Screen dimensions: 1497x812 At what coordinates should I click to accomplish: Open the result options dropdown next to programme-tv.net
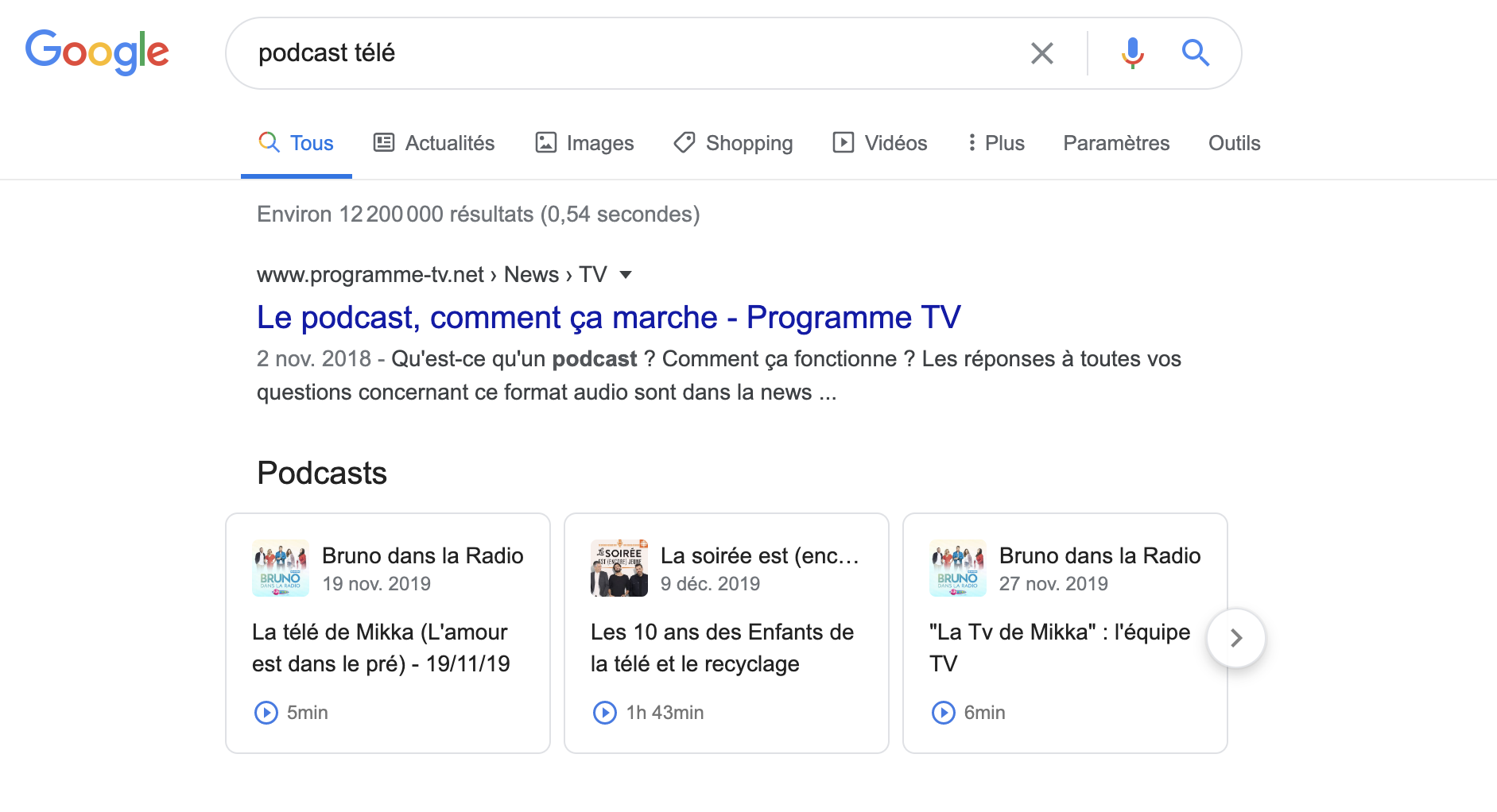(x=626, y=274)
